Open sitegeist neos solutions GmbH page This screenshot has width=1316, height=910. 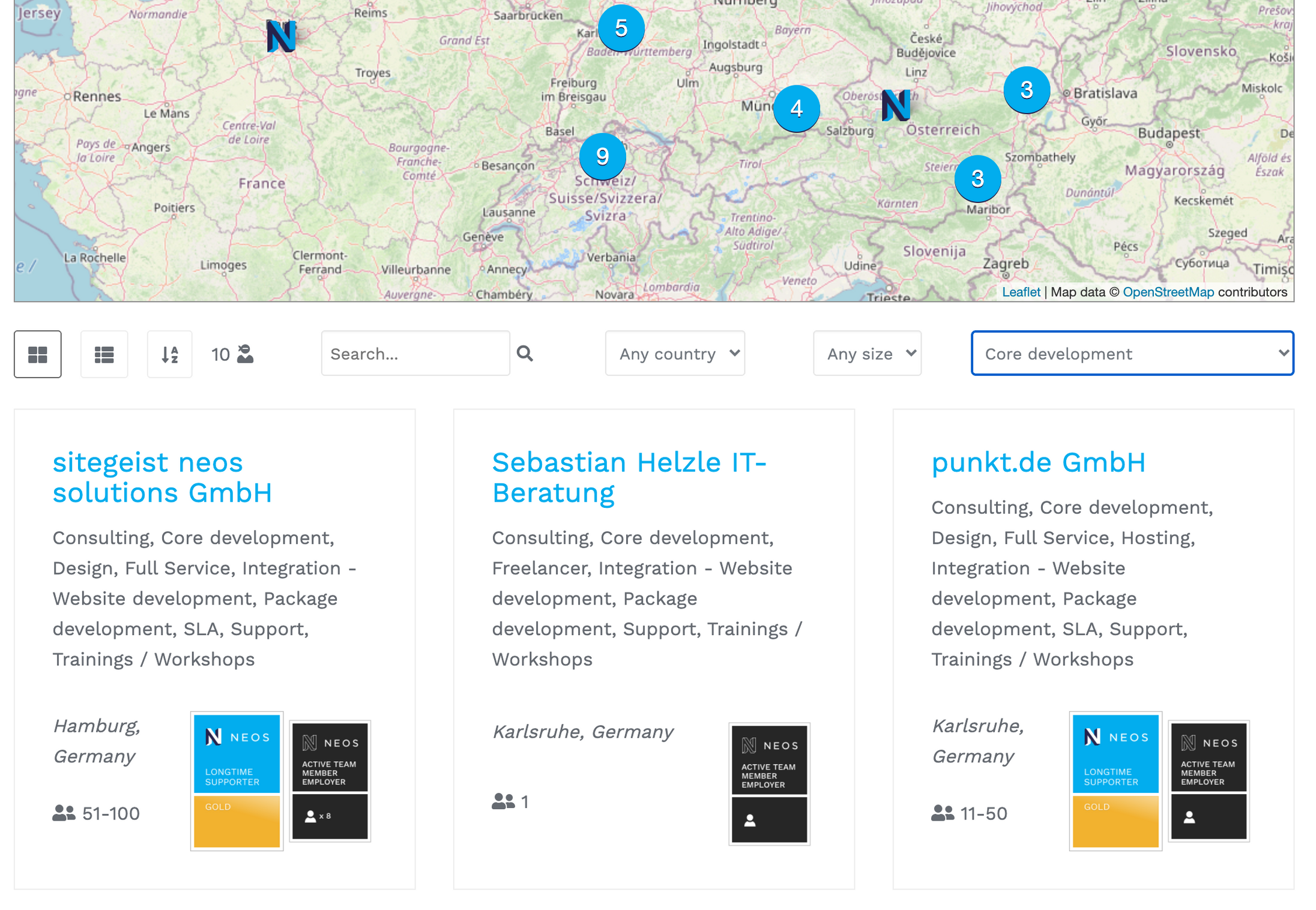(x=162, y=477)
